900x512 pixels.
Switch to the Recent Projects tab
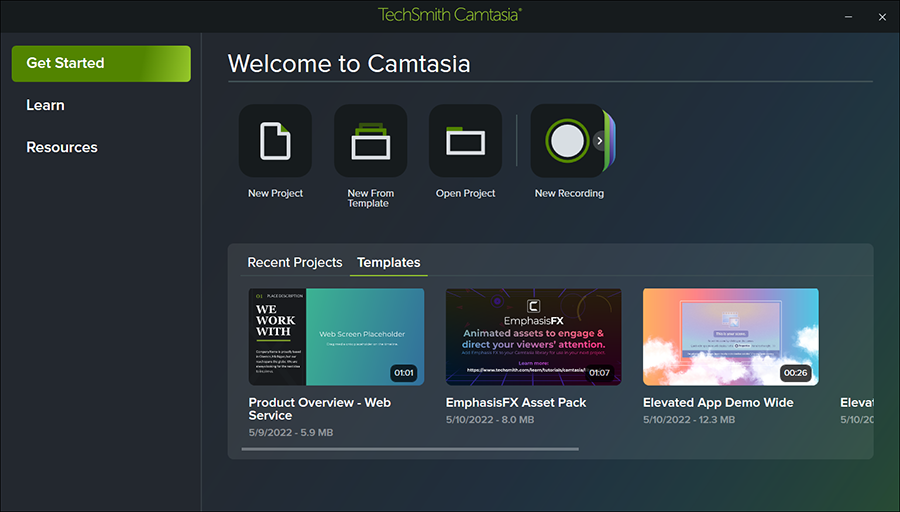294,262
